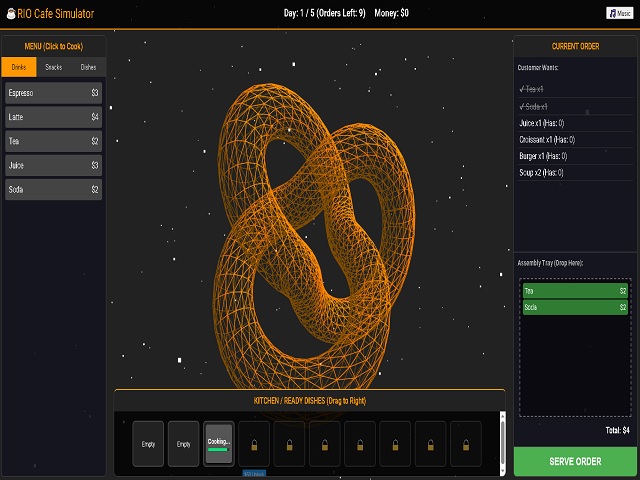Click the first padlock slot in kitchen
The height and width of the screenshot is (480, 640).
tap(254, 443)
